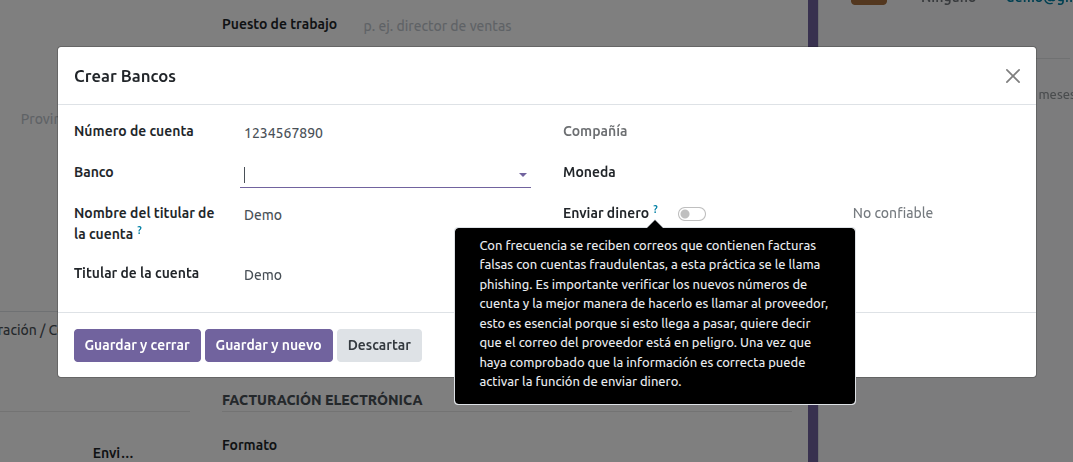Click help icon next to Nombre del titular
1073x462 pixels.
point(139,231)
